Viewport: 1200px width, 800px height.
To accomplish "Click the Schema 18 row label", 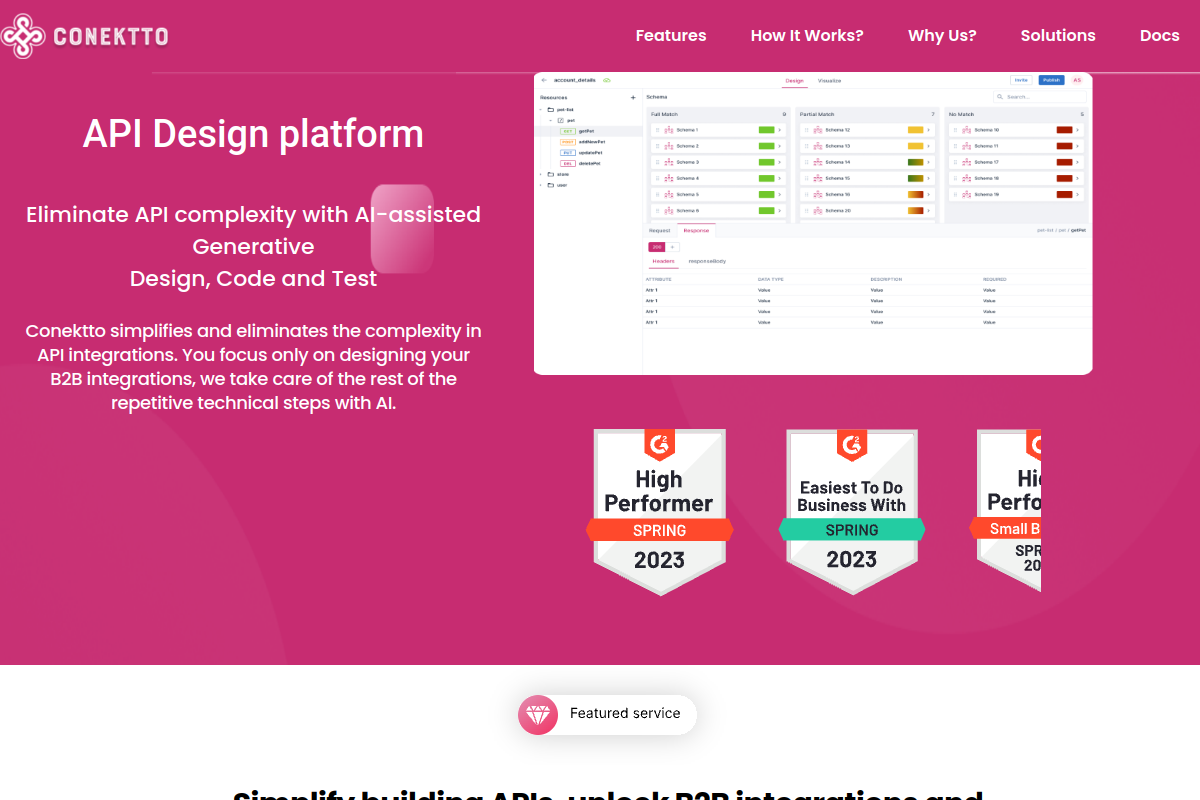I will [x=987, y=178].
